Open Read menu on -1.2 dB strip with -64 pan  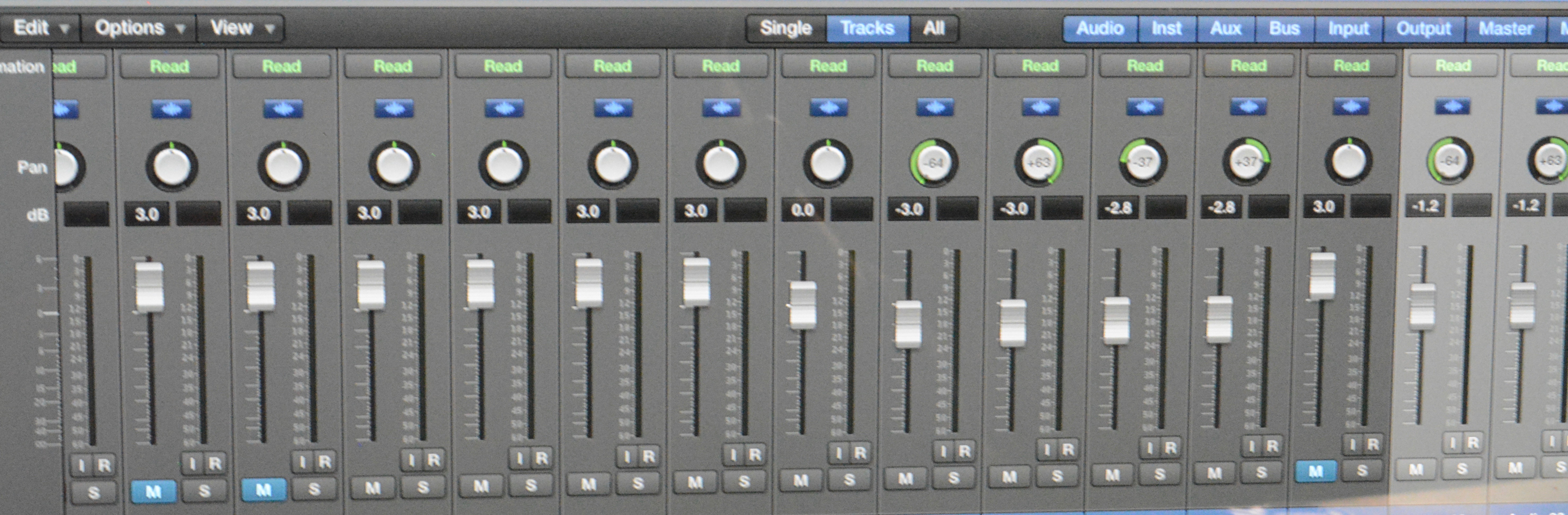pyautogui.click(x=1453, y=65)
